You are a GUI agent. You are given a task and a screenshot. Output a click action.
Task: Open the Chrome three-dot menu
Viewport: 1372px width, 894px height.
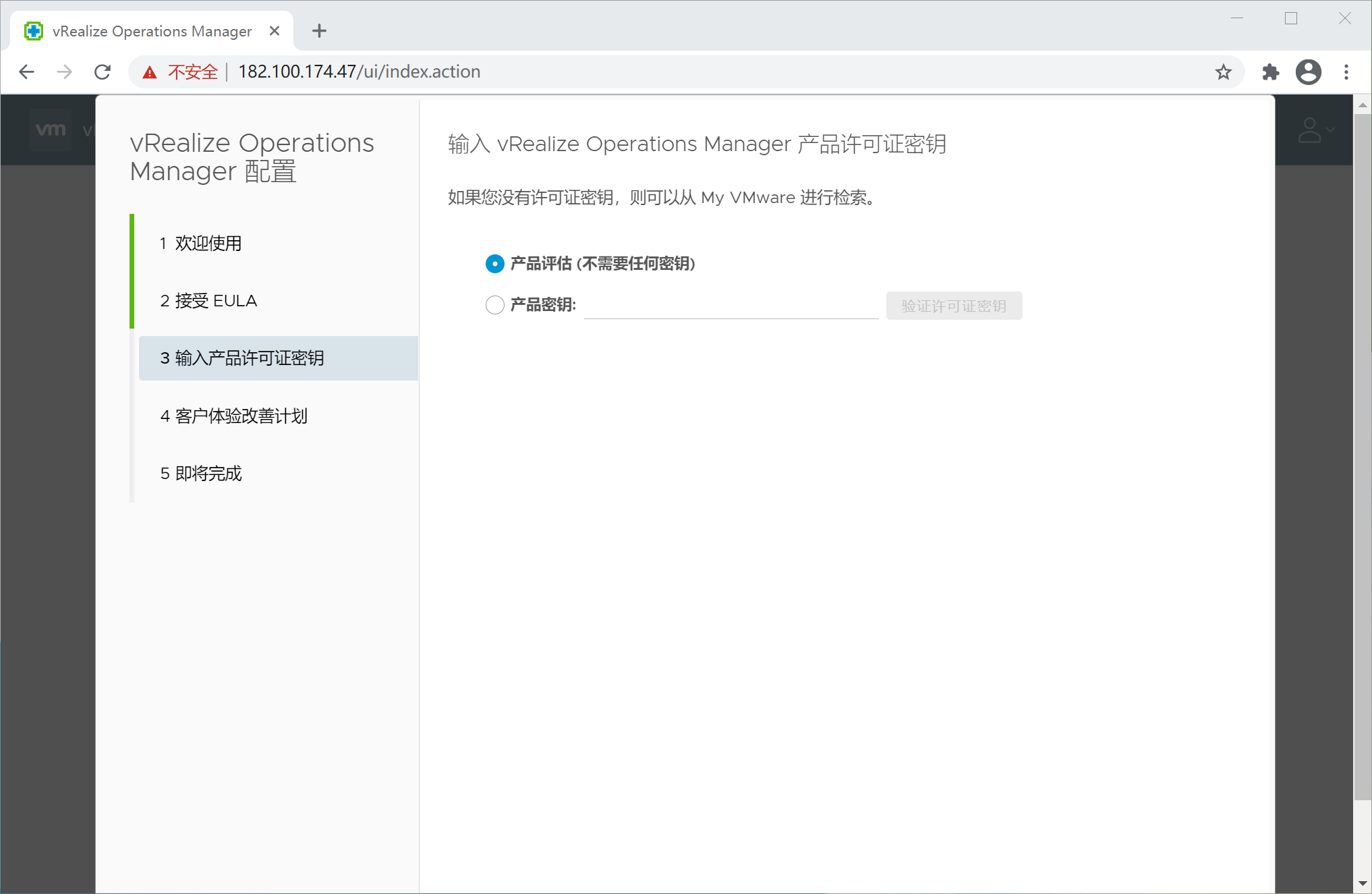(x=1346, y=72)
